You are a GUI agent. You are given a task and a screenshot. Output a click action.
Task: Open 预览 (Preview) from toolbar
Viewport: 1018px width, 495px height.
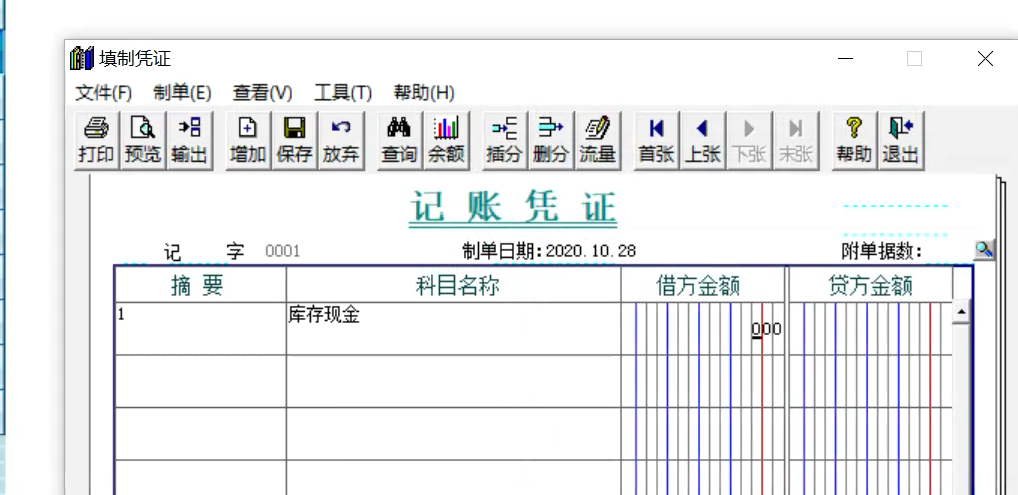tap(142, 140)
